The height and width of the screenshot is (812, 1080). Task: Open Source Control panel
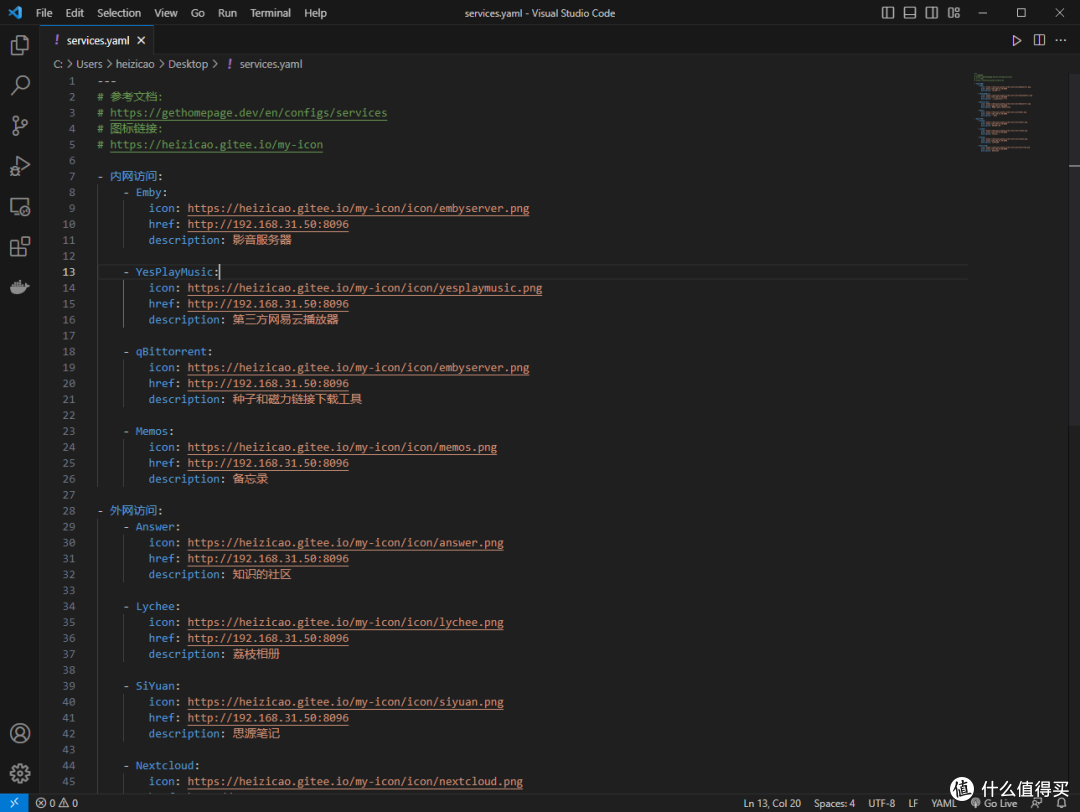point(20,125)
